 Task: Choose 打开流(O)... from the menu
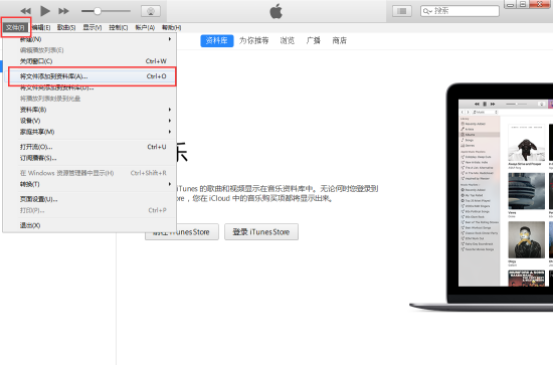pyautogui.click(x=89, y=147)
